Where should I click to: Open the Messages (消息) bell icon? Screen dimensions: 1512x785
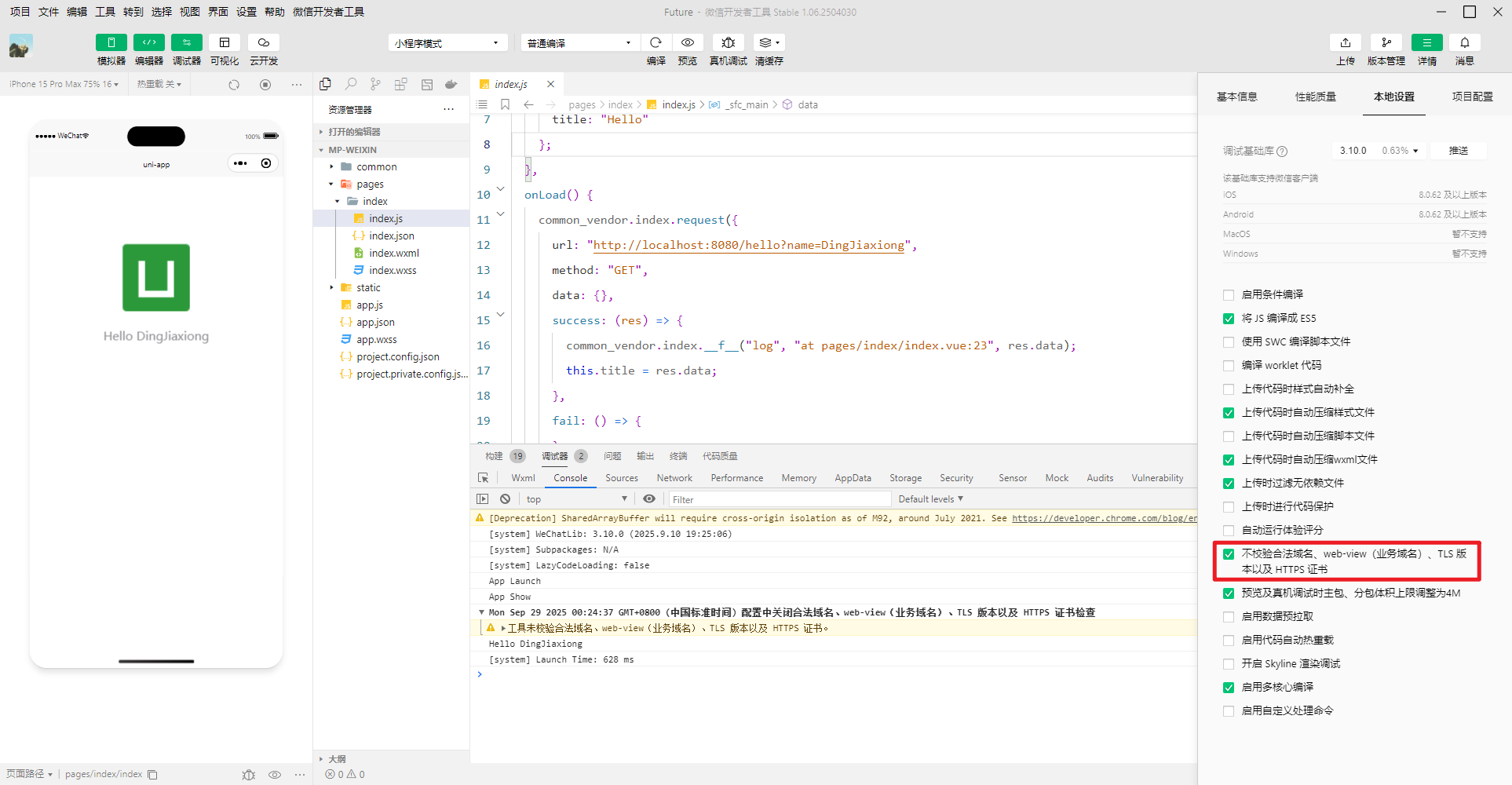pyautogui.click(x=1465, y=42)
